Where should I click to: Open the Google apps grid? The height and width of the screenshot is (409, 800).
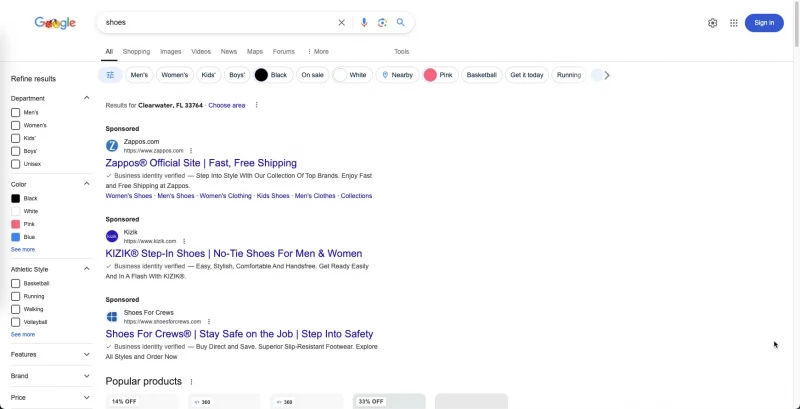734,23
